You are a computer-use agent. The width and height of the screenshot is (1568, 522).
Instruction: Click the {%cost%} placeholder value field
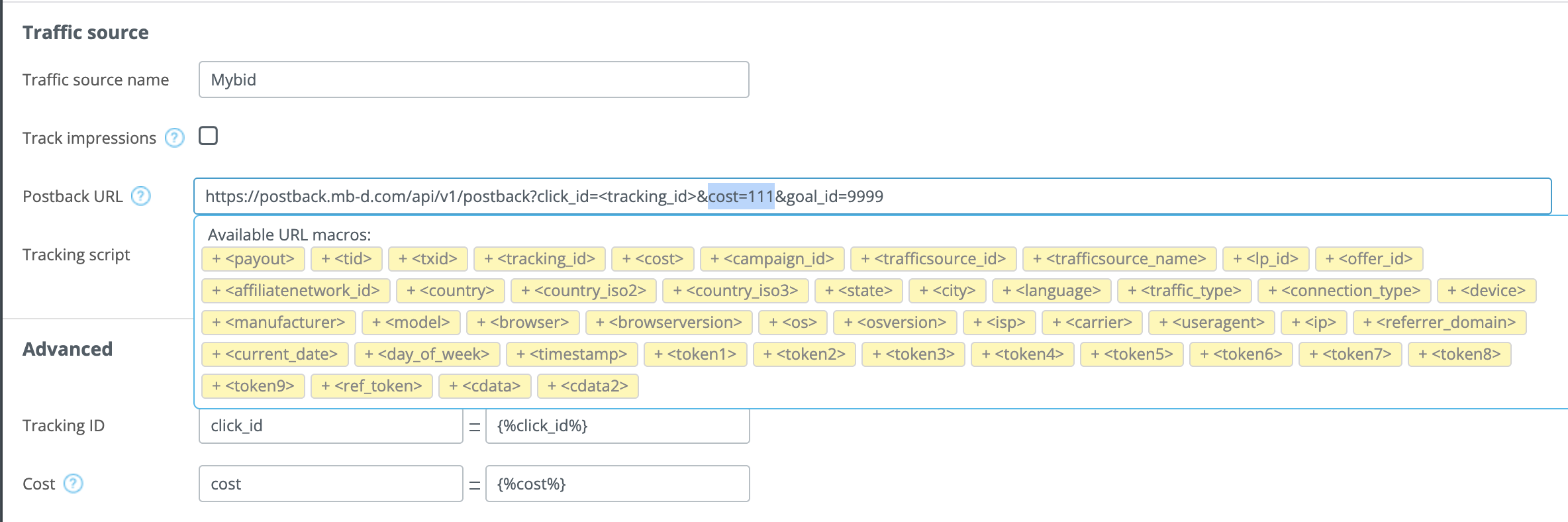(617, 484)
